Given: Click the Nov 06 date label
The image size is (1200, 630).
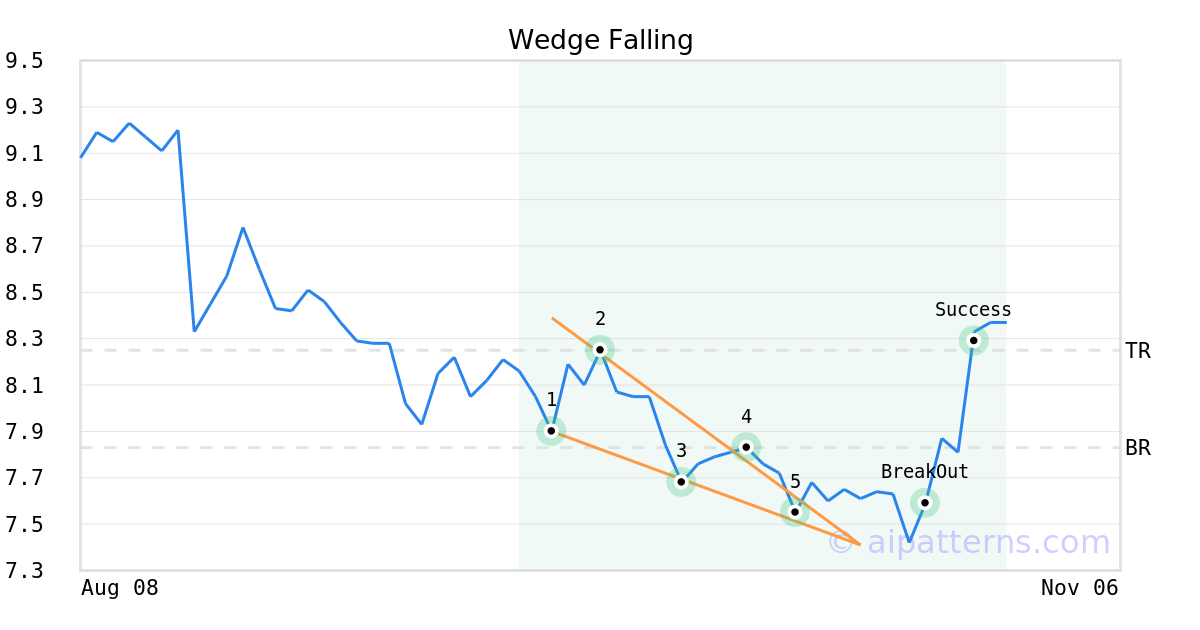Looking at the screenshot, I should pos(1080,588).
